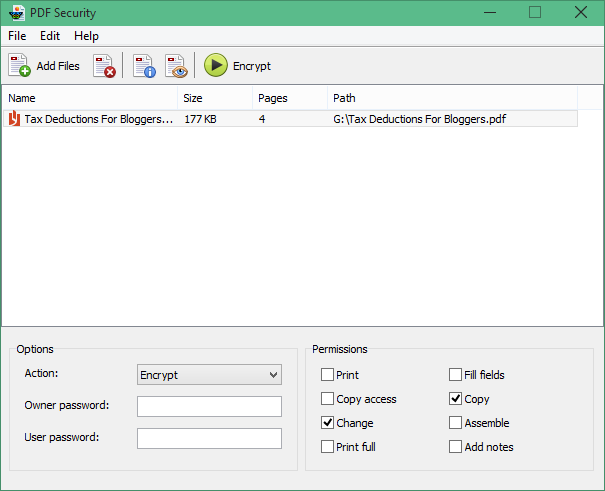605x491 pixels.
Task: Open the File menu
Action: pos(17,36)
